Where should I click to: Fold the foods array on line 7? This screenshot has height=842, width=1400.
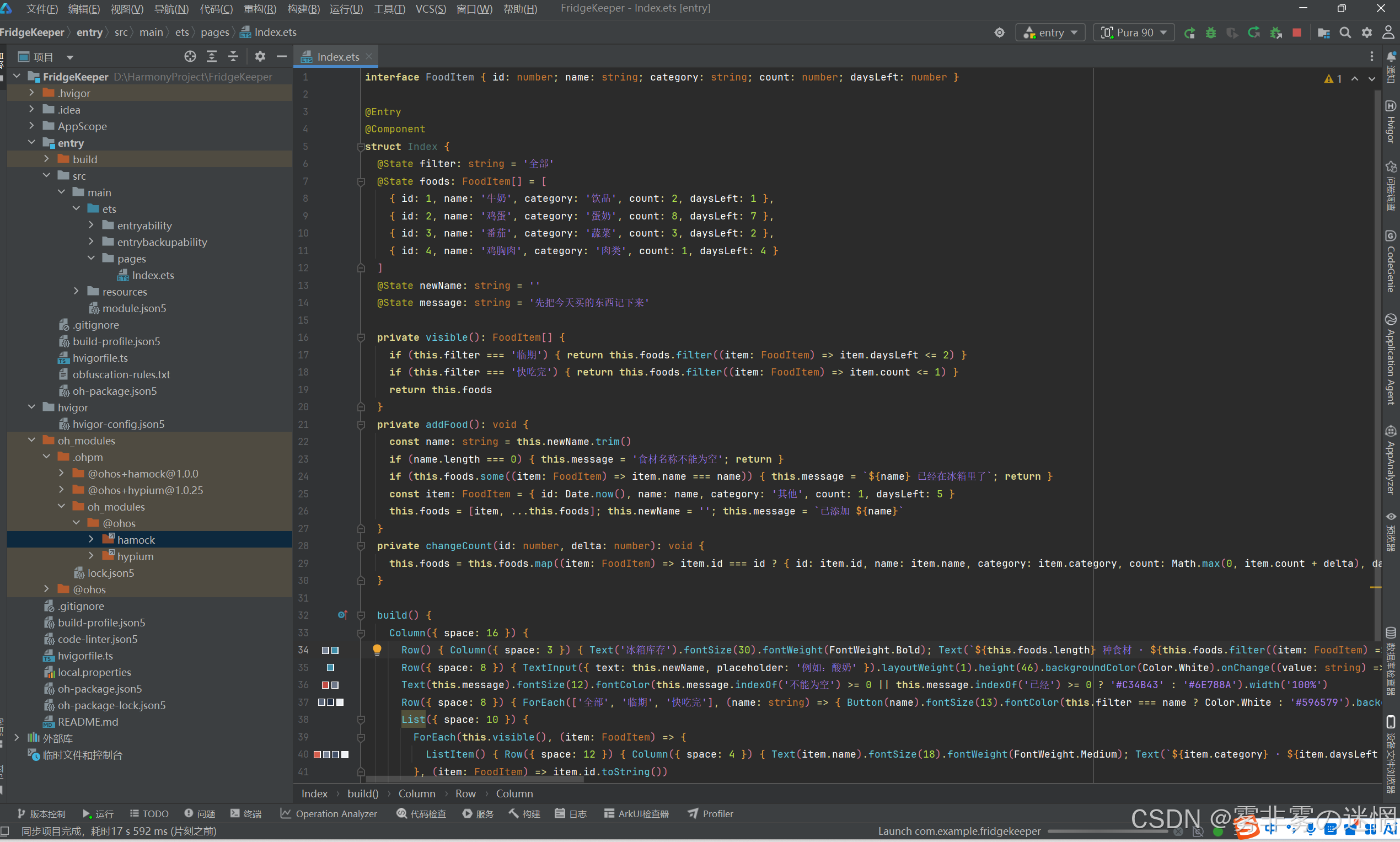361,181
